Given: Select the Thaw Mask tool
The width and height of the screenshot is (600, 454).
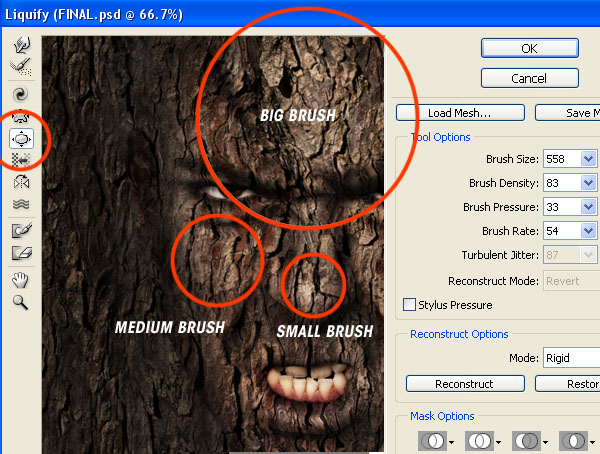Looking at the screenshot, I should click(19, 253).
